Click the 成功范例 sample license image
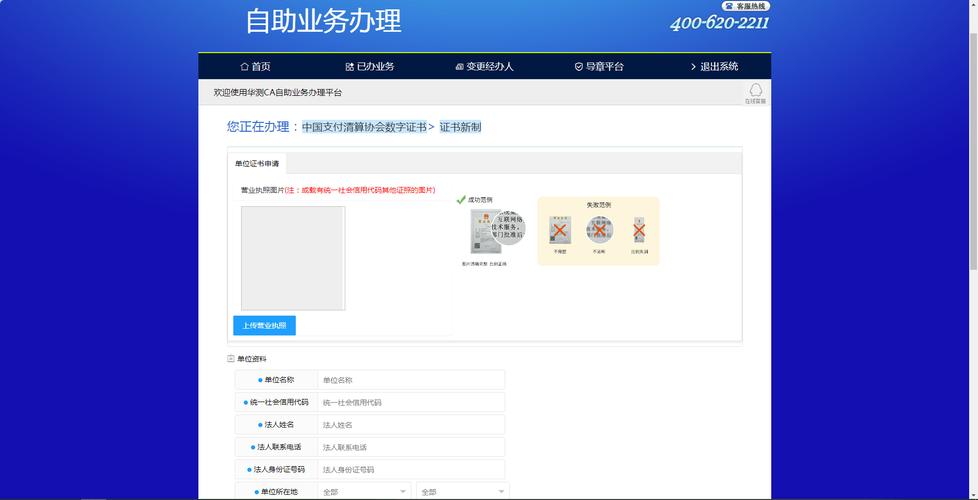 click(497, 231)
